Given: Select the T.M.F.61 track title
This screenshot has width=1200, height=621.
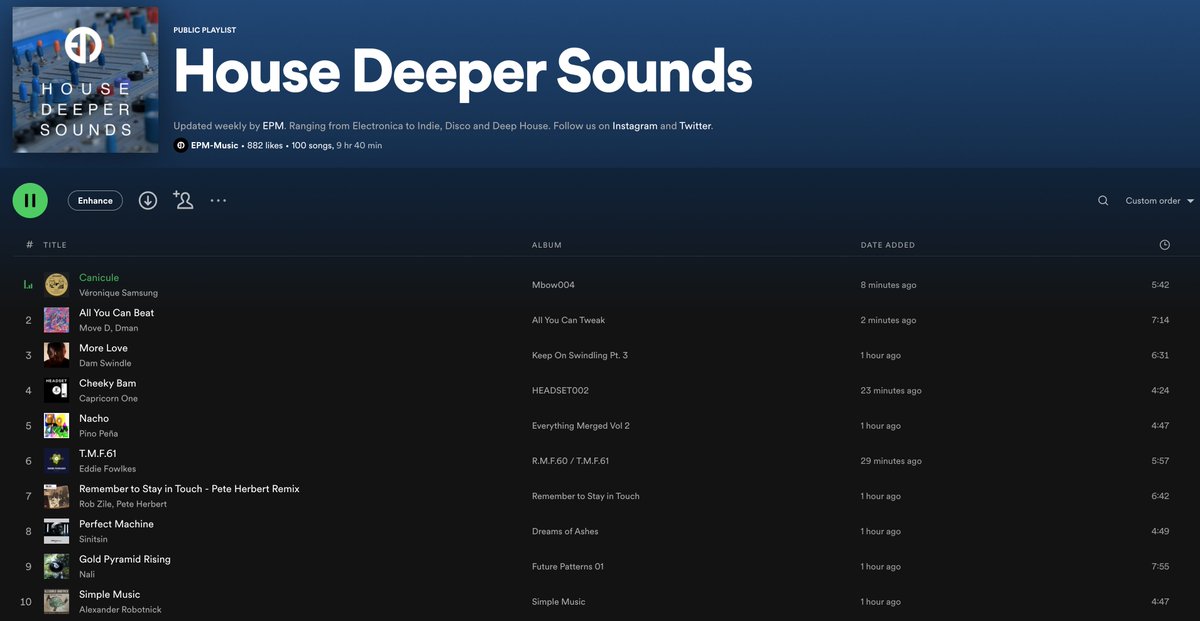Looking at the screenshot, I should pyautogui.click(x=98, y=454).
